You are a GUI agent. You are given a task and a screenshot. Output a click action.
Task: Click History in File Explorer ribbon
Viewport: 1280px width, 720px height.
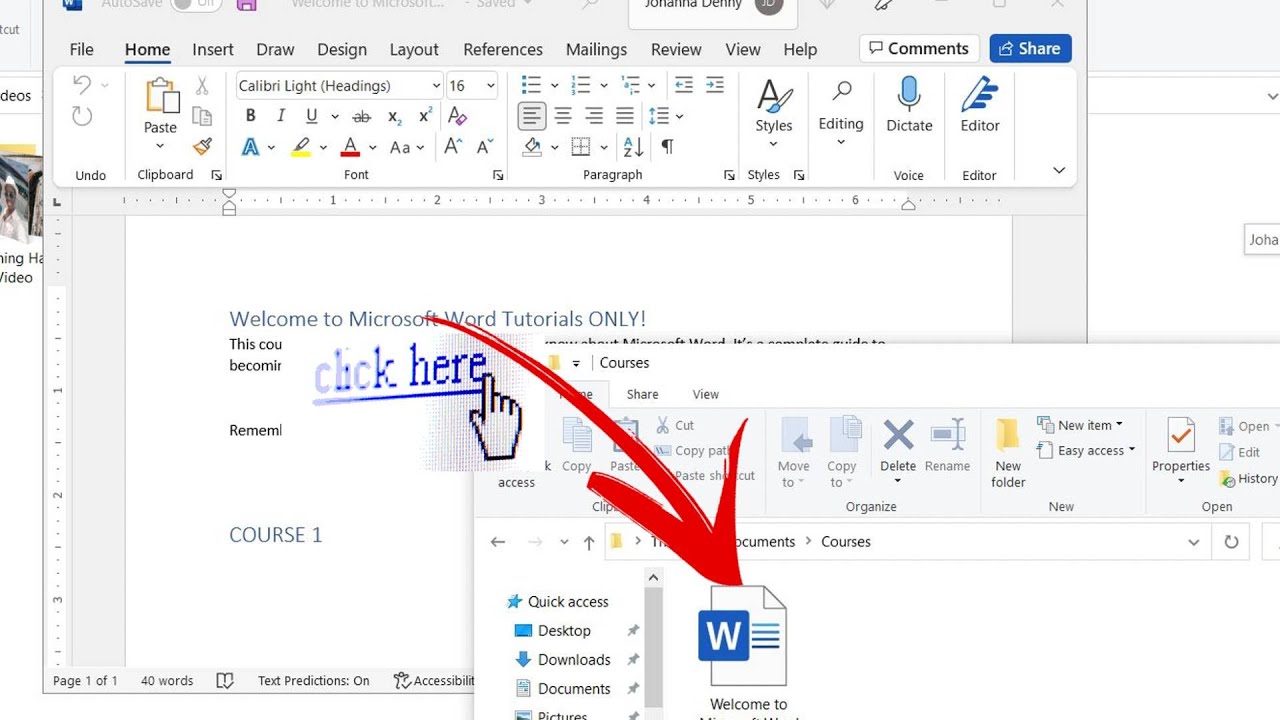(1248, 479)
